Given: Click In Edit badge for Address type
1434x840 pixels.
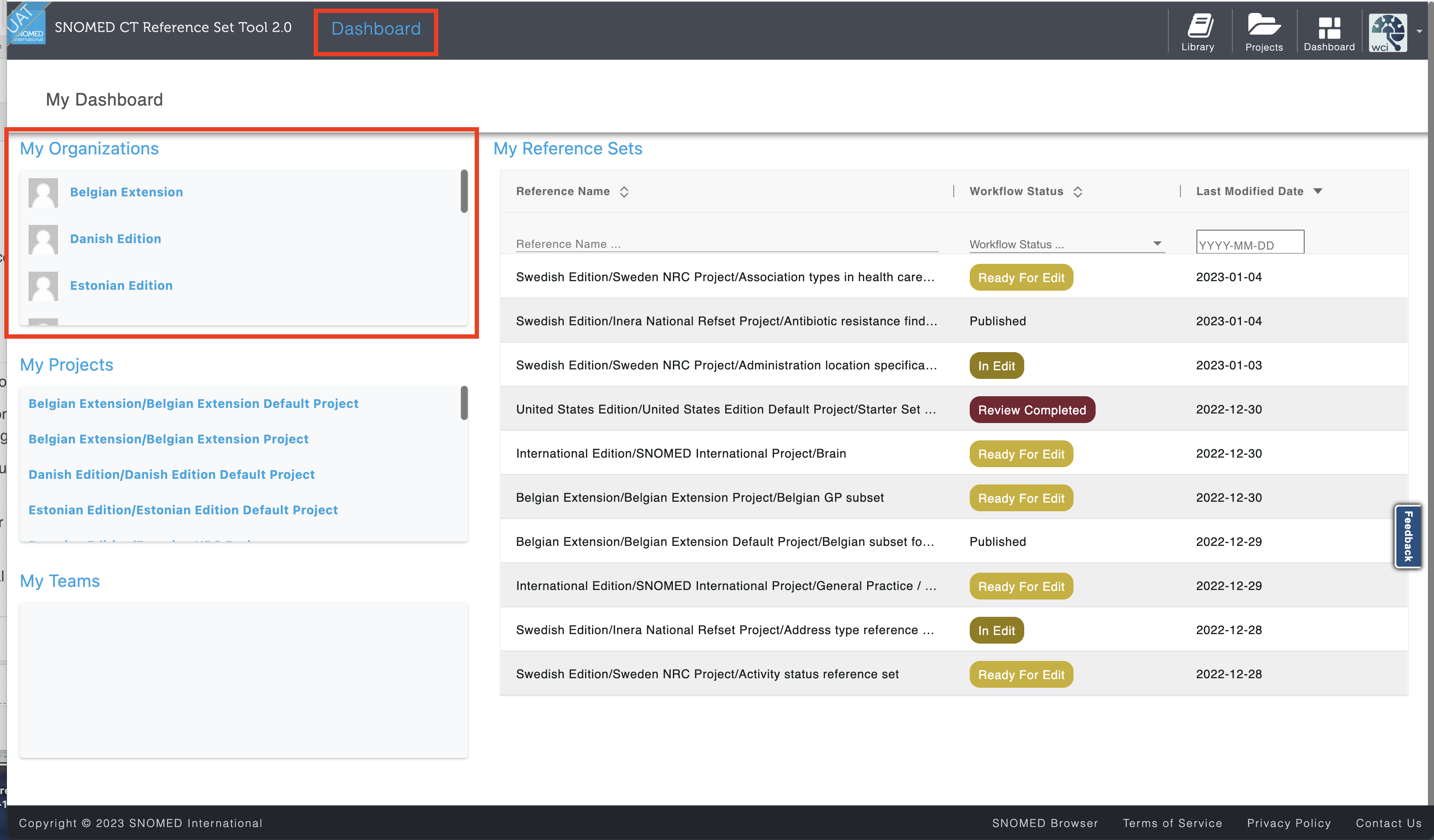Looking at the screenshot, I should 997,630.
